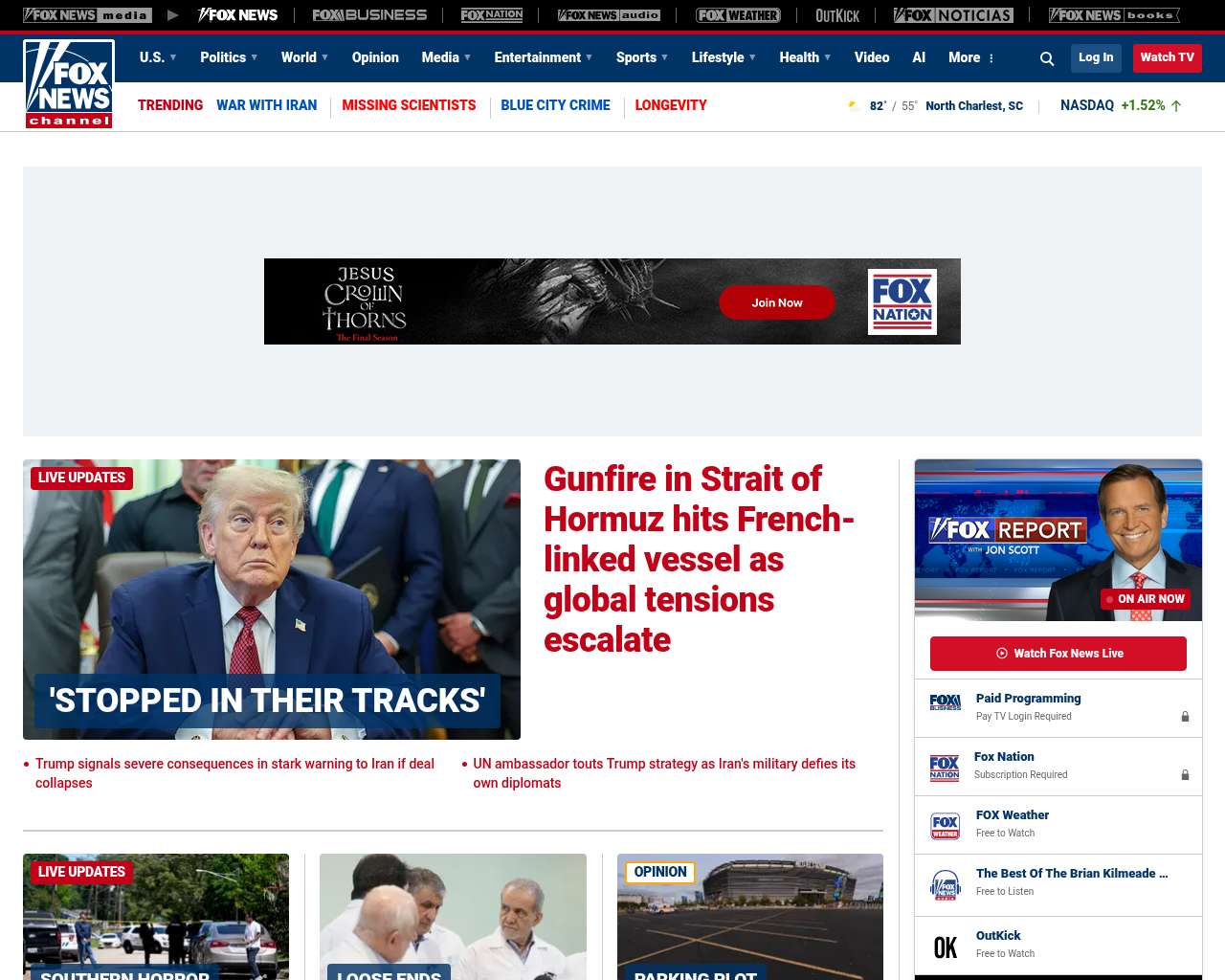Screen dimensions: 1225x980
Task: Click the Fox News Audio icon beside Brian Kilmeade
Action: [946, 884]
